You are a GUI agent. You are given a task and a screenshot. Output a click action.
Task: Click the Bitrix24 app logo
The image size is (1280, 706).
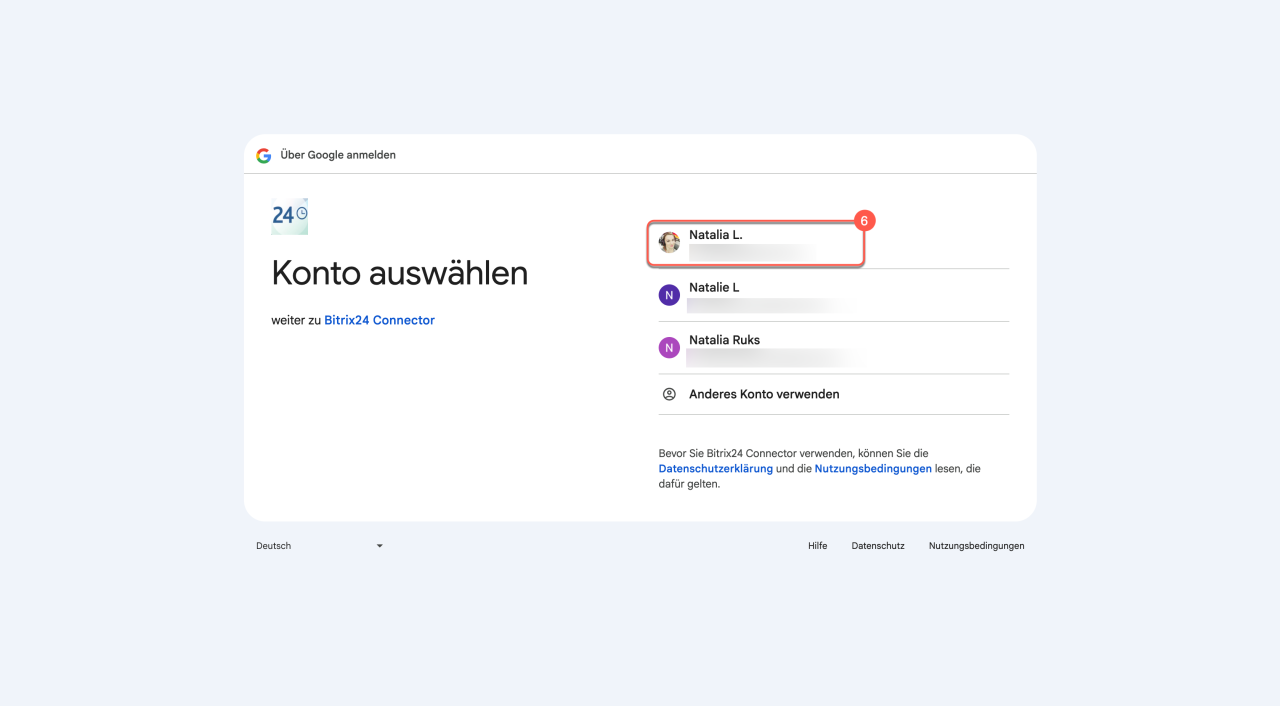pos(289,216)
